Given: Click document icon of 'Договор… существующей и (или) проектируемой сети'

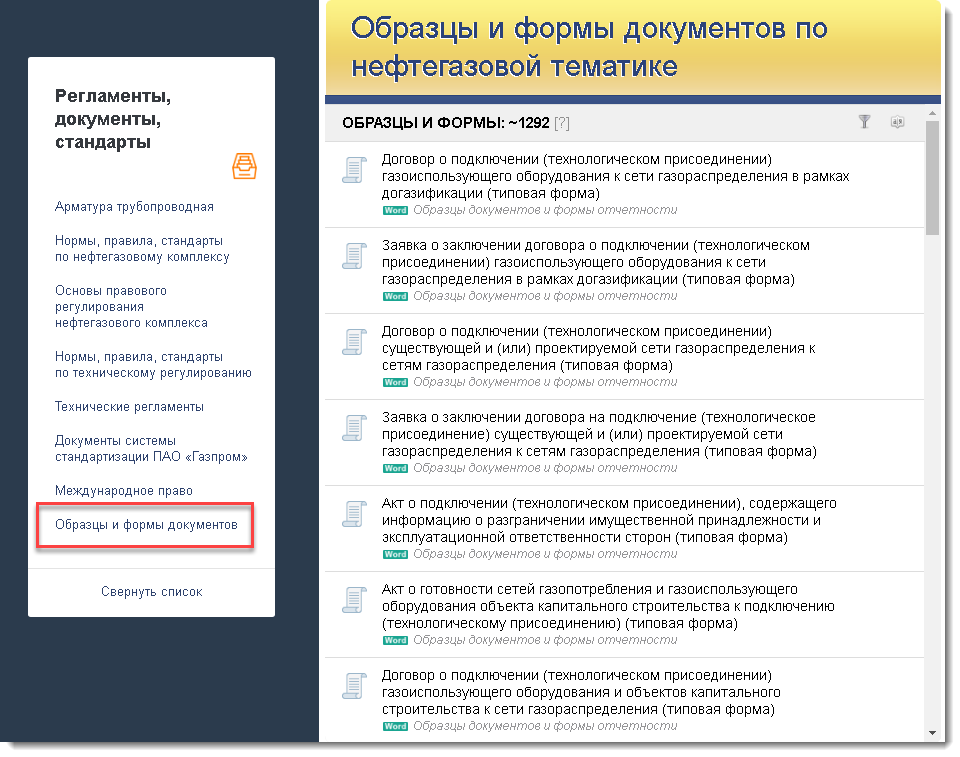Looking at the screenshot, I should point(354,342).
